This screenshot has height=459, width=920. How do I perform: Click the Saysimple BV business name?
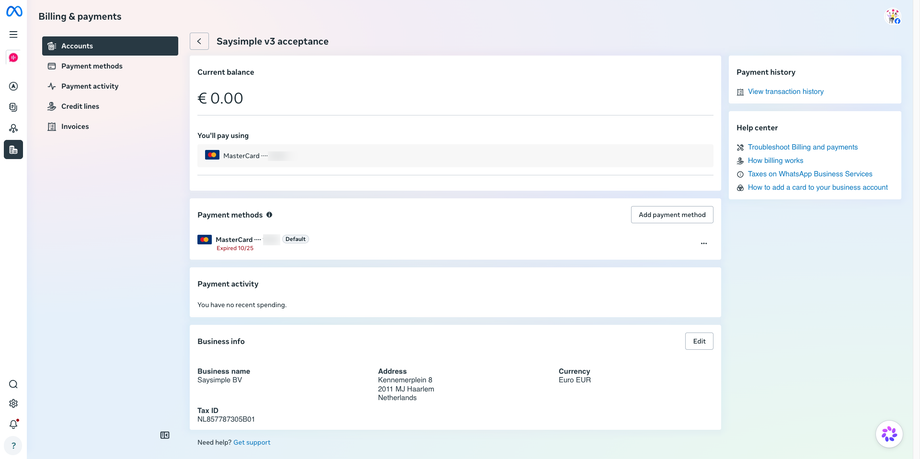(x=219, y=380)
